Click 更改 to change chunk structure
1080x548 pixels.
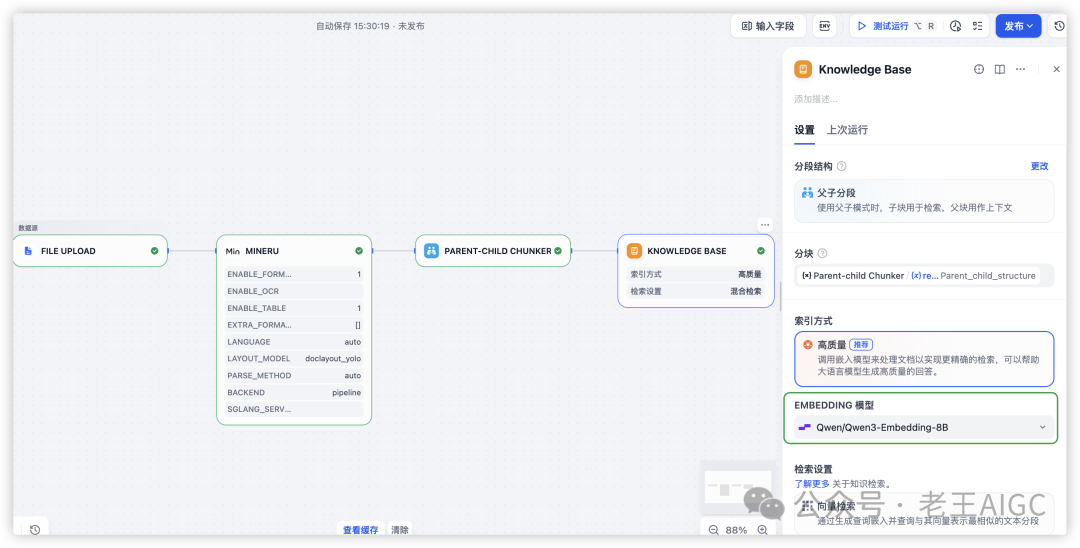point(1039,166)
